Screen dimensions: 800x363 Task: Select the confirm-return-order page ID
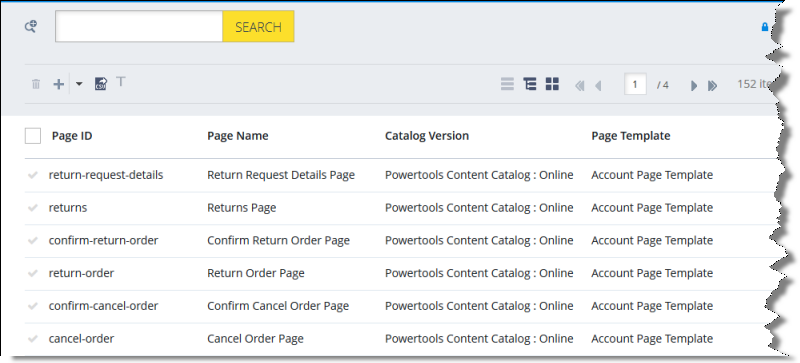103,240
